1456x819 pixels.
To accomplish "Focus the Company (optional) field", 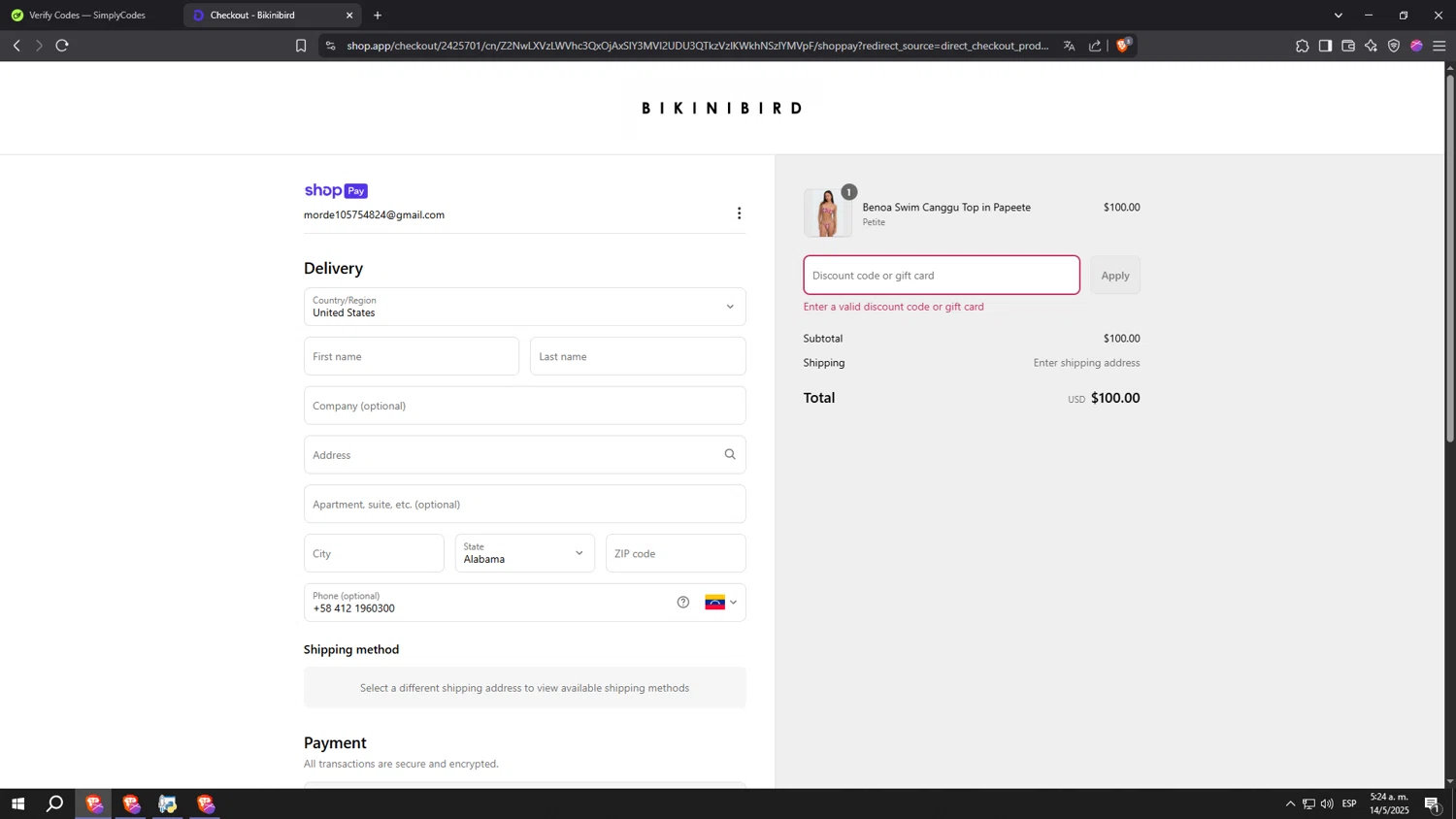I will (x=525, y=406).
